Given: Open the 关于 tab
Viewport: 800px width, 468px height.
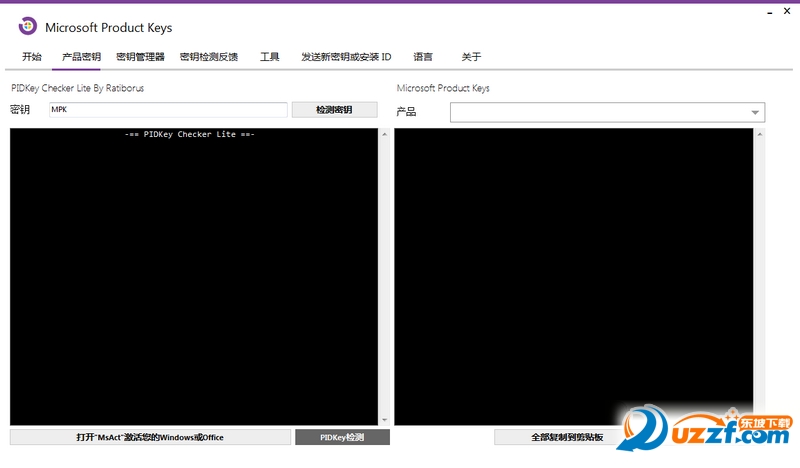Looking at the screenshot, I should [471, 57].
